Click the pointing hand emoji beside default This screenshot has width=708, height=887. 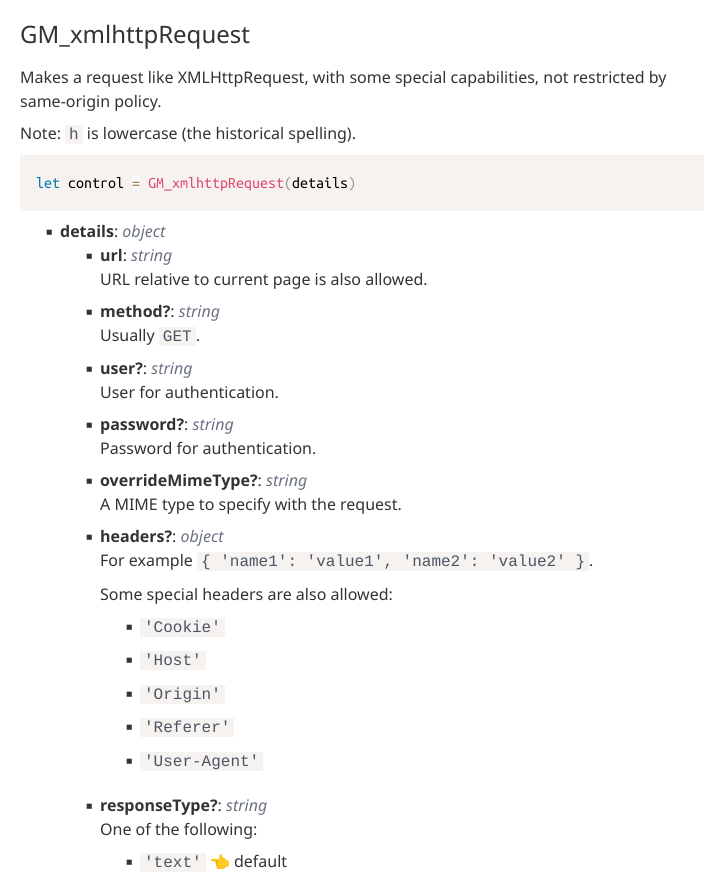point(219,861)
